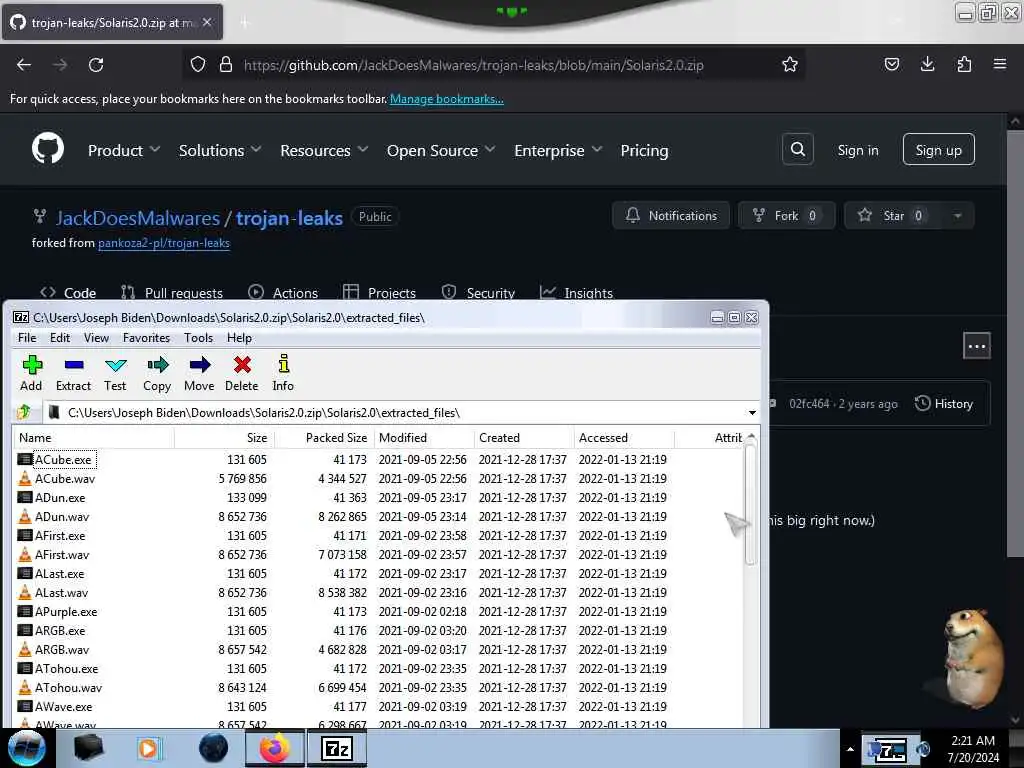Open the Pricing link
The image size is (1024, 768).
click(x=644, y=150)
